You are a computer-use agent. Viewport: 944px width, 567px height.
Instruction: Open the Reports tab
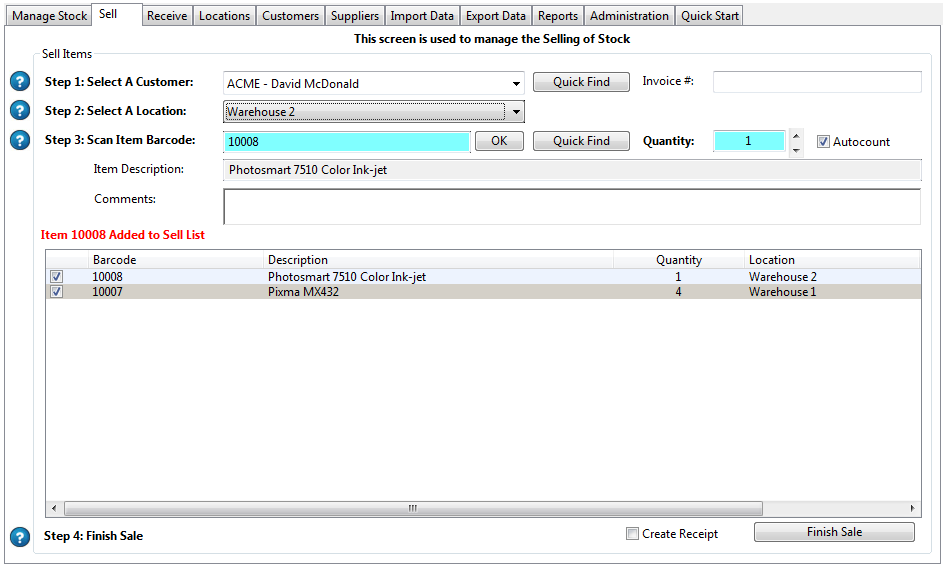point(557,16)
